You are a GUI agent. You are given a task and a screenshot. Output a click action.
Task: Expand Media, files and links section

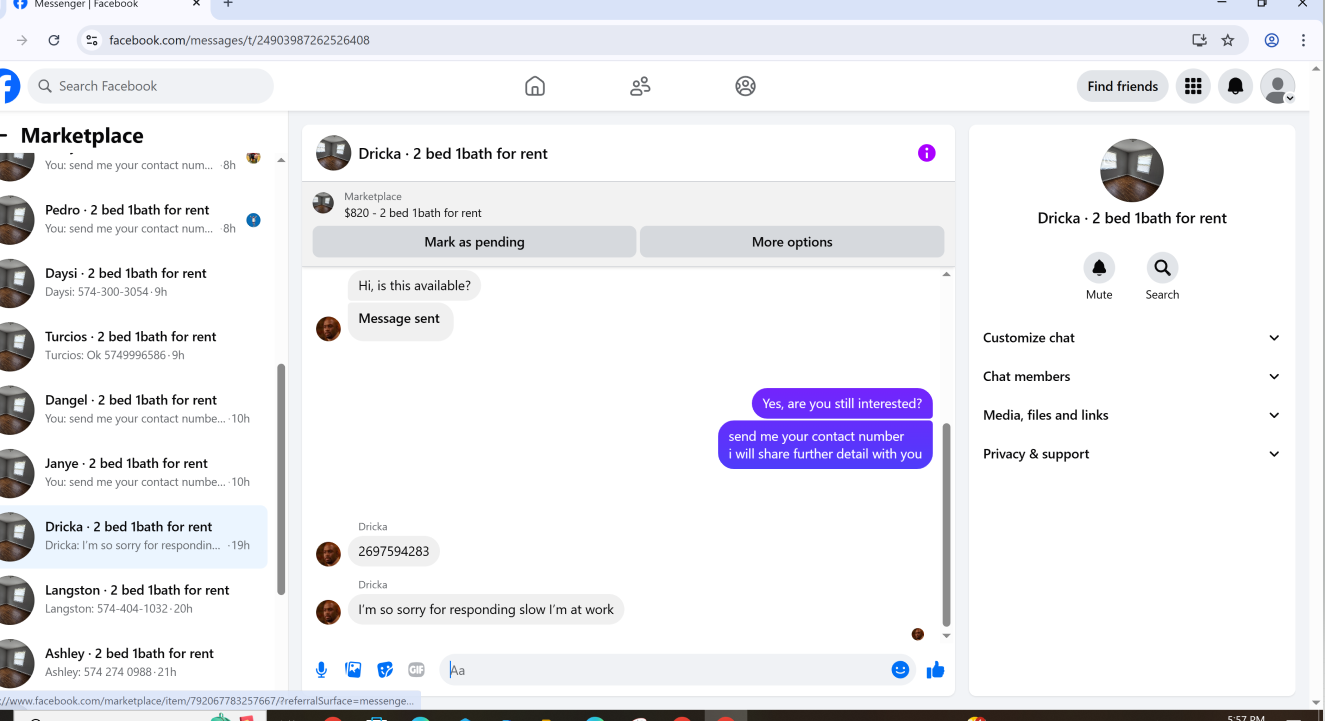tap(1132, 415)
